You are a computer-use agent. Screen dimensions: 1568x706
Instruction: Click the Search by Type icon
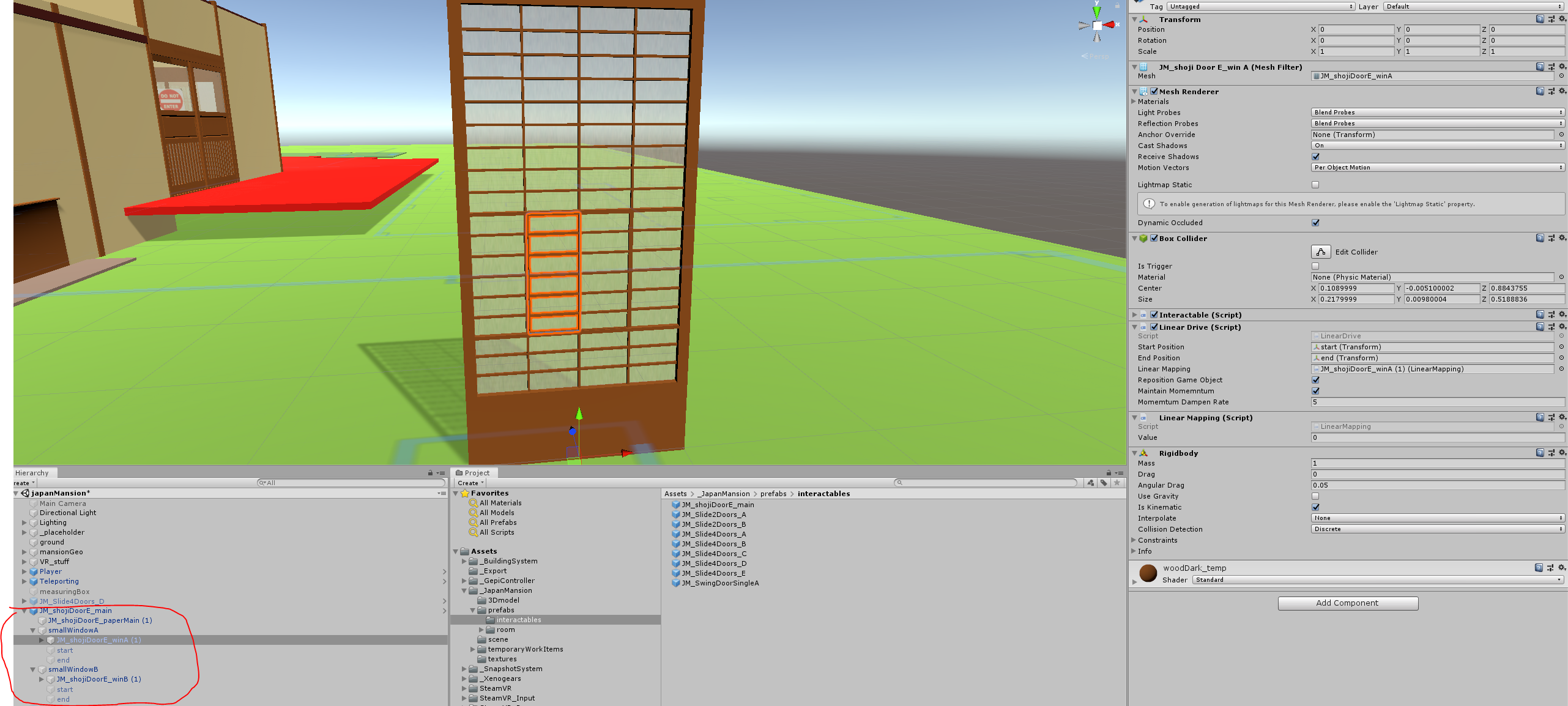point(1091,483)
